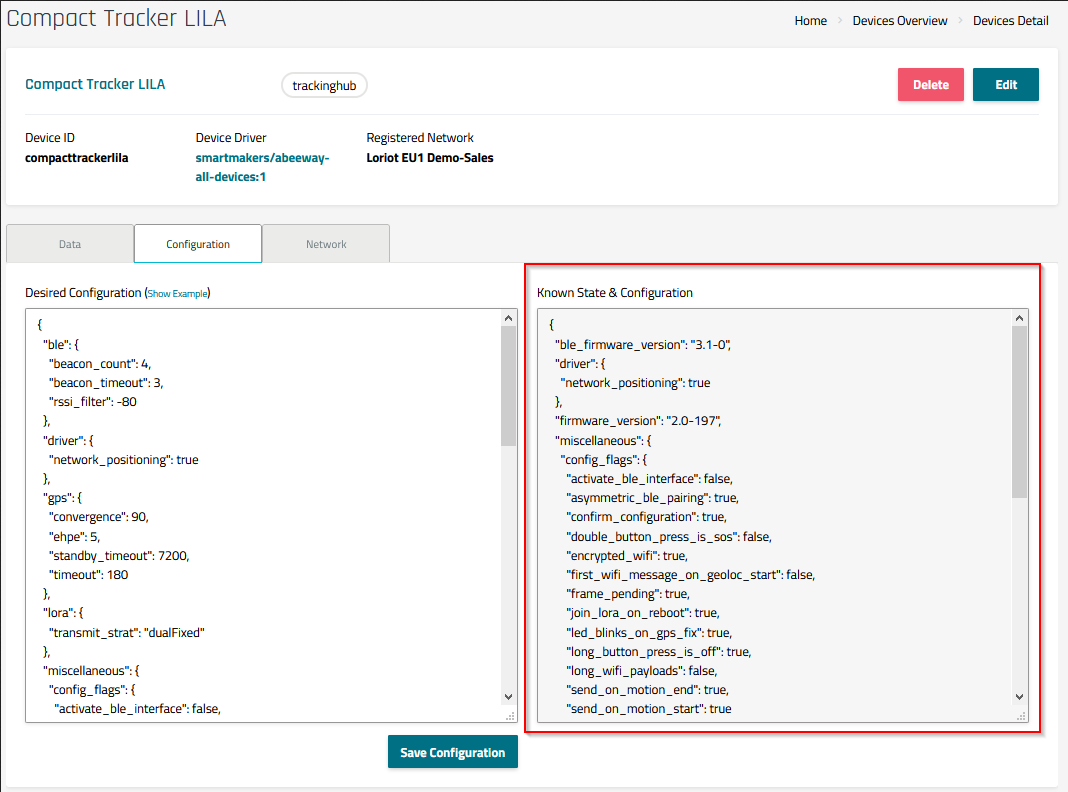
Task: Select the Configuration tab
Action: 198,244
